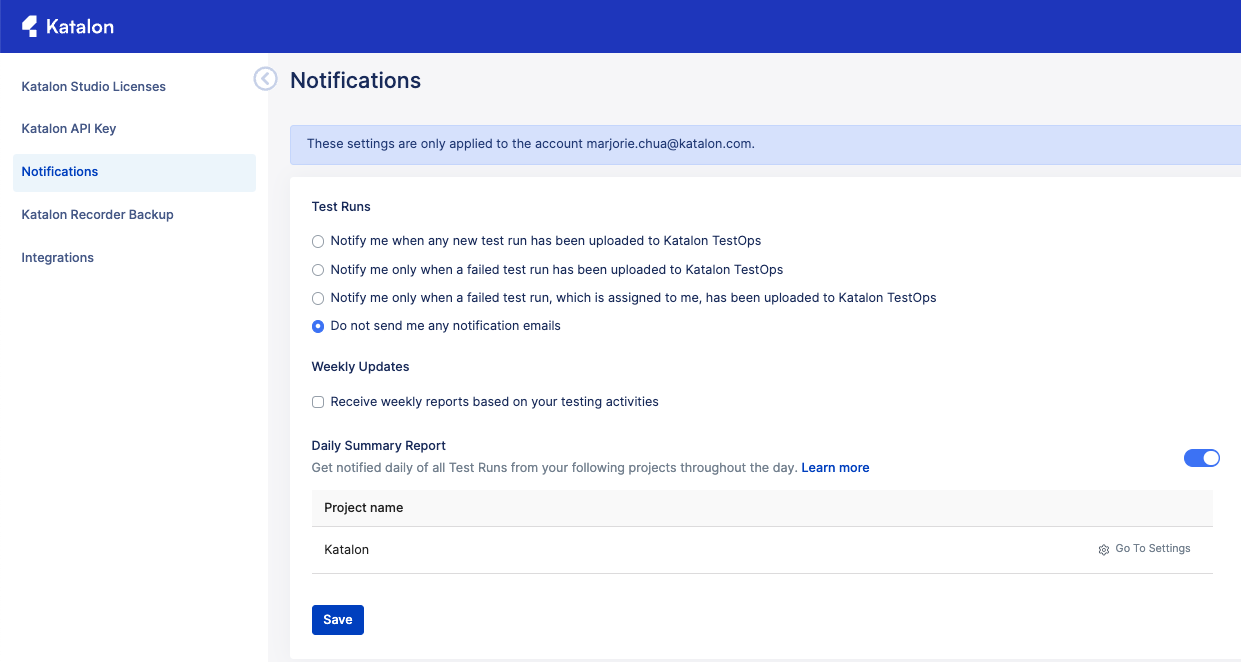The image size is (1241, 662).
Task: Click the Project name column header
Action: (363, 507)
